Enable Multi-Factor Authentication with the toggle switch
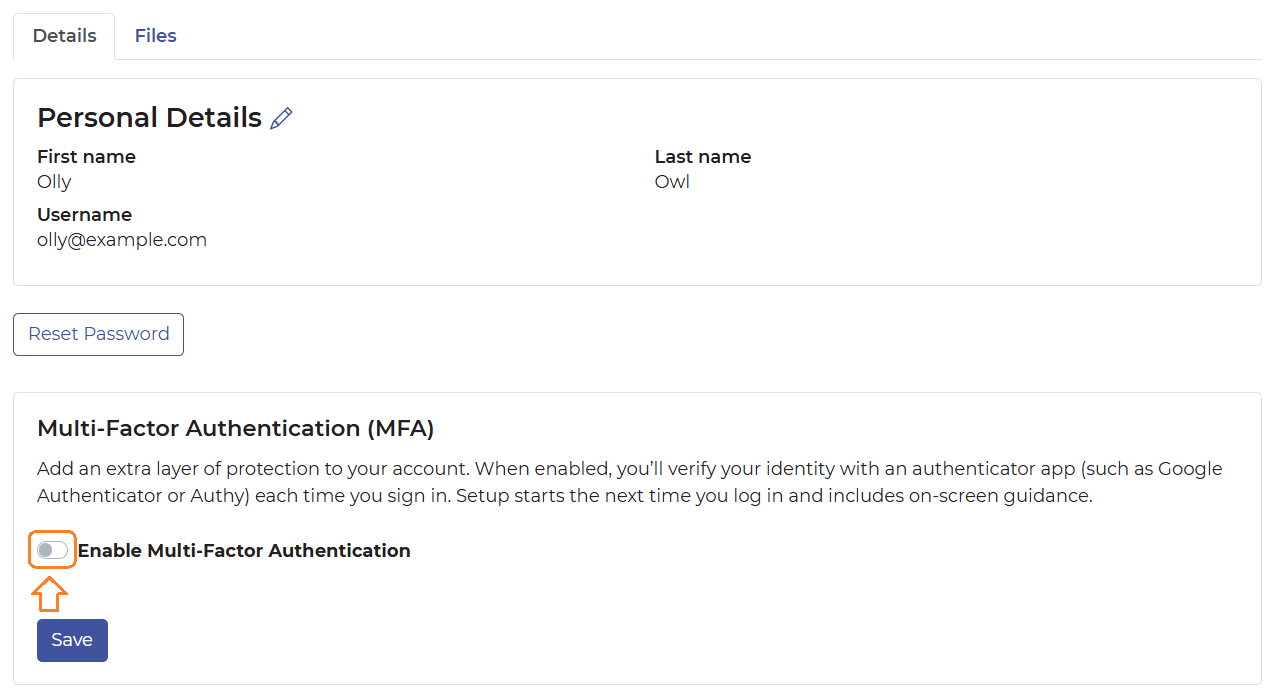Image resolution: width=1276 pixels, height=697 pixels. 51,549
